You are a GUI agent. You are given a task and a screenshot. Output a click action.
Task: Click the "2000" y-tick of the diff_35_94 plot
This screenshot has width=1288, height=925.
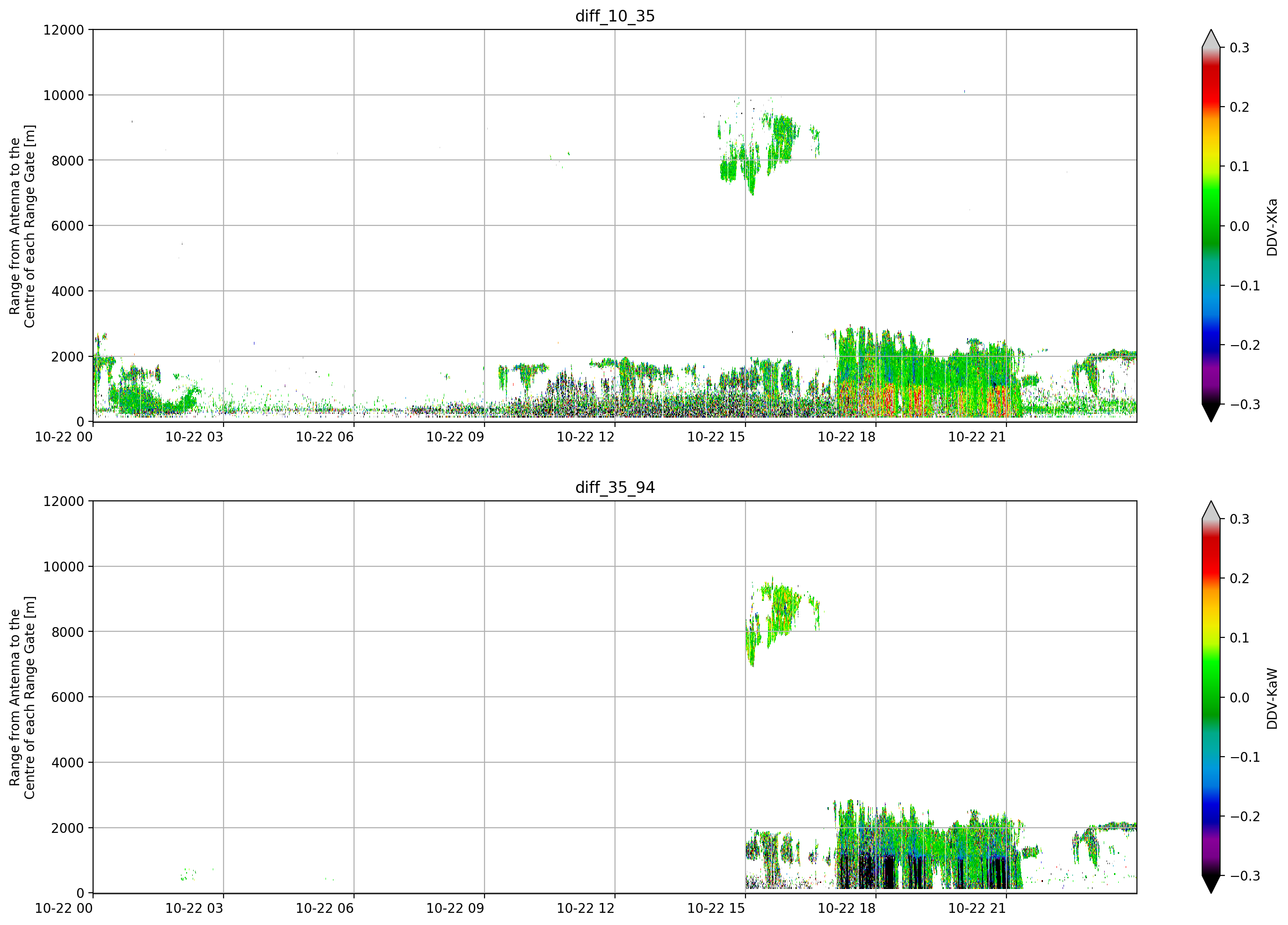(x=67, y=828)
